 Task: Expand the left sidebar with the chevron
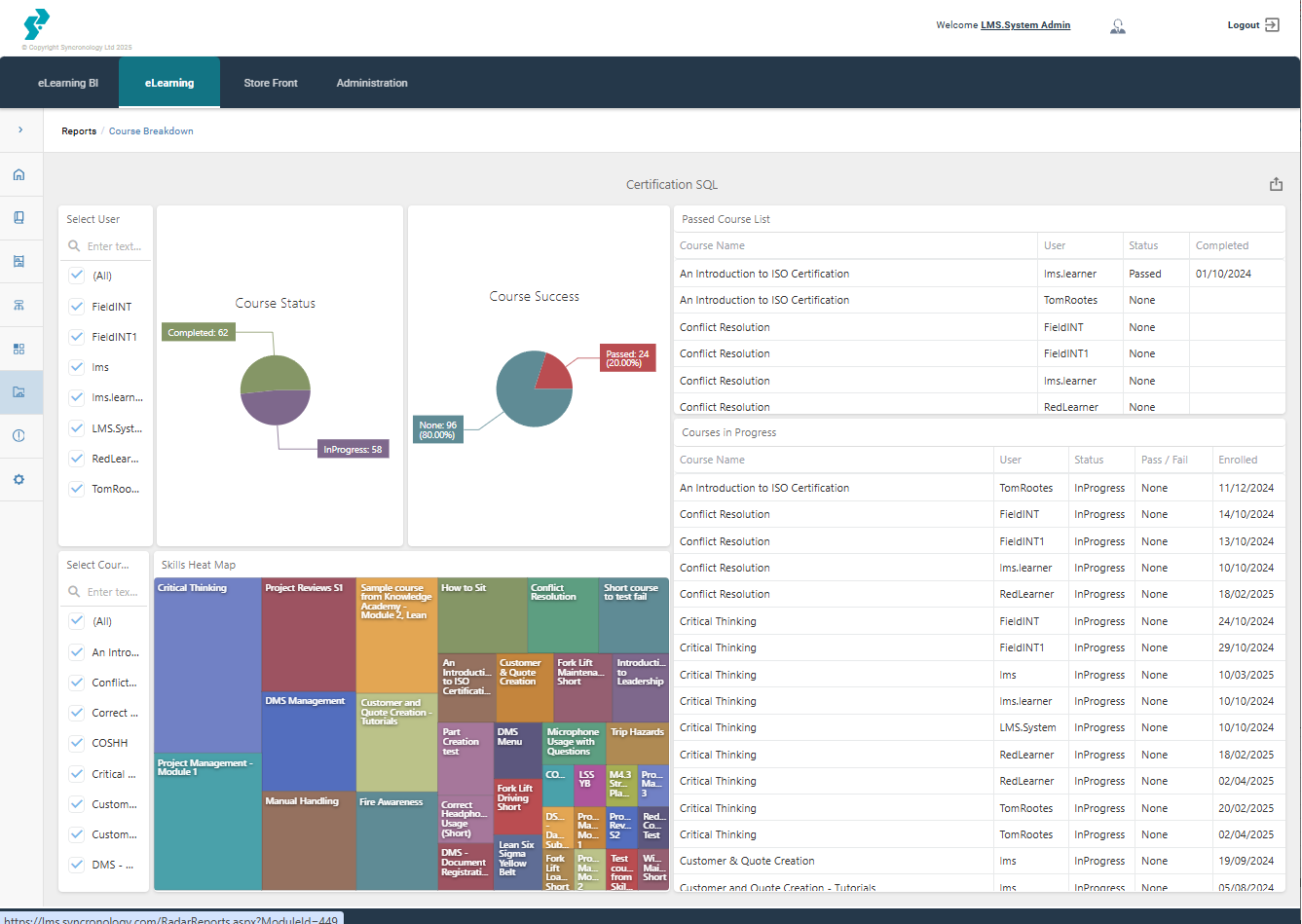tap(20, 129)
